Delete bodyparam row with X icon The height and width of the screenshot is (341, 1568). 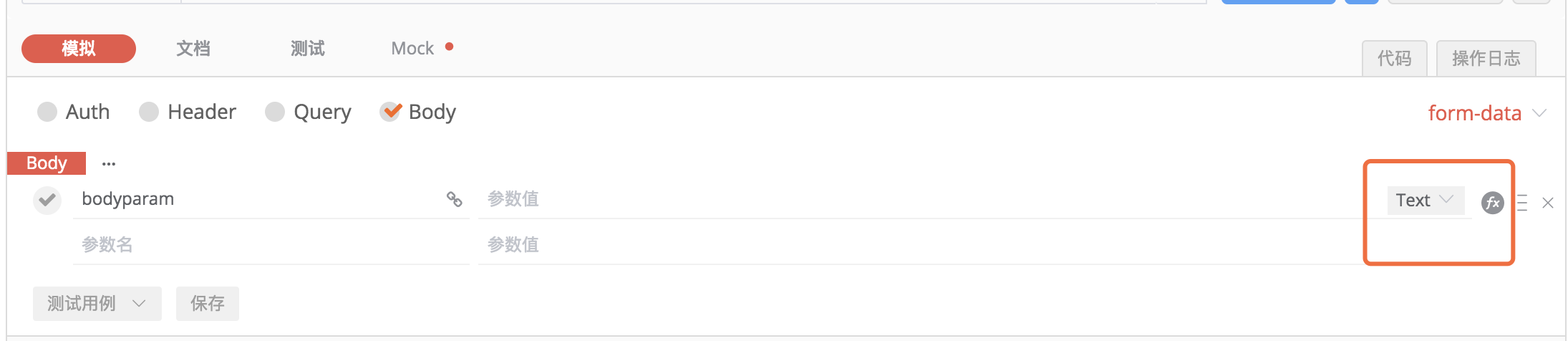click(x=1548, y=203)
